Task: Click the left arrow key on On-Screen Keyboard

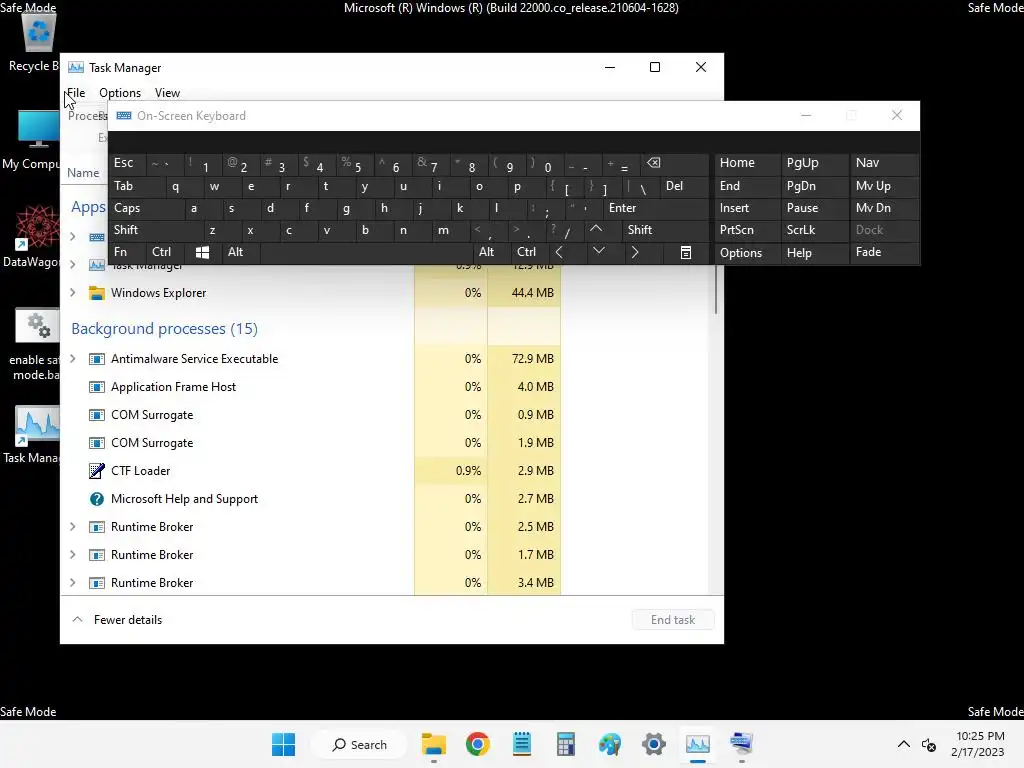Action: coord(559,252)
